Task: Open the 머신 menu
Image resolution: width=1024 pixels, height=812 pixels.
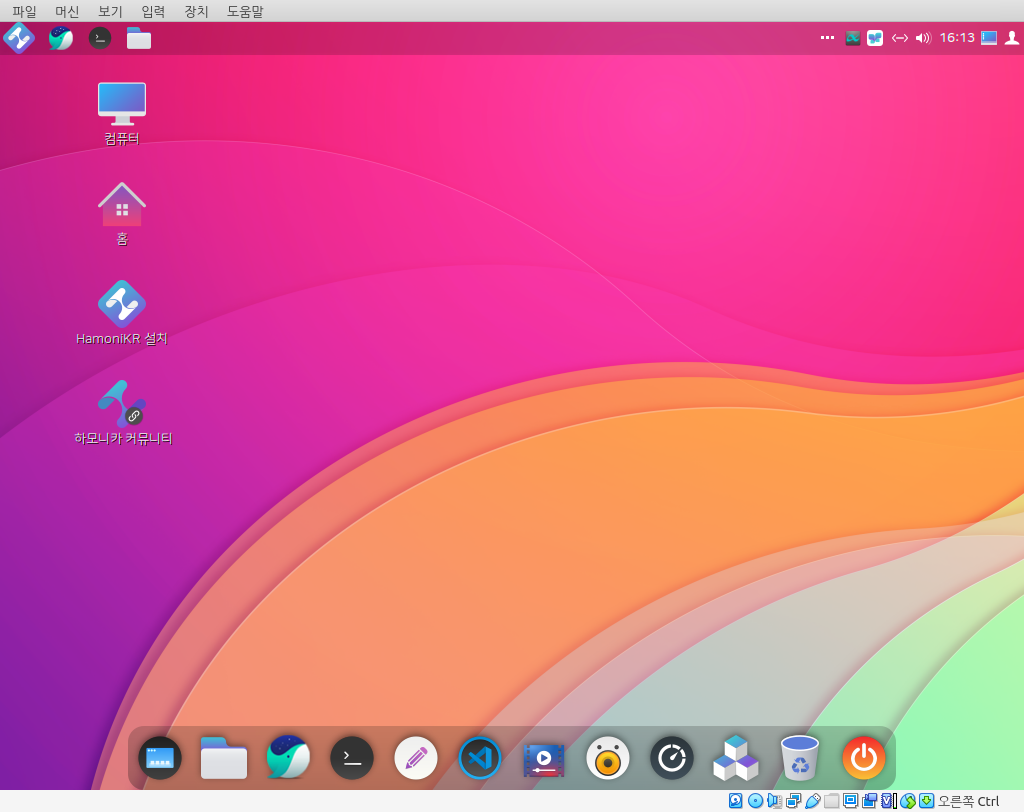Action: pyautogui.click(x=67, y=11)
